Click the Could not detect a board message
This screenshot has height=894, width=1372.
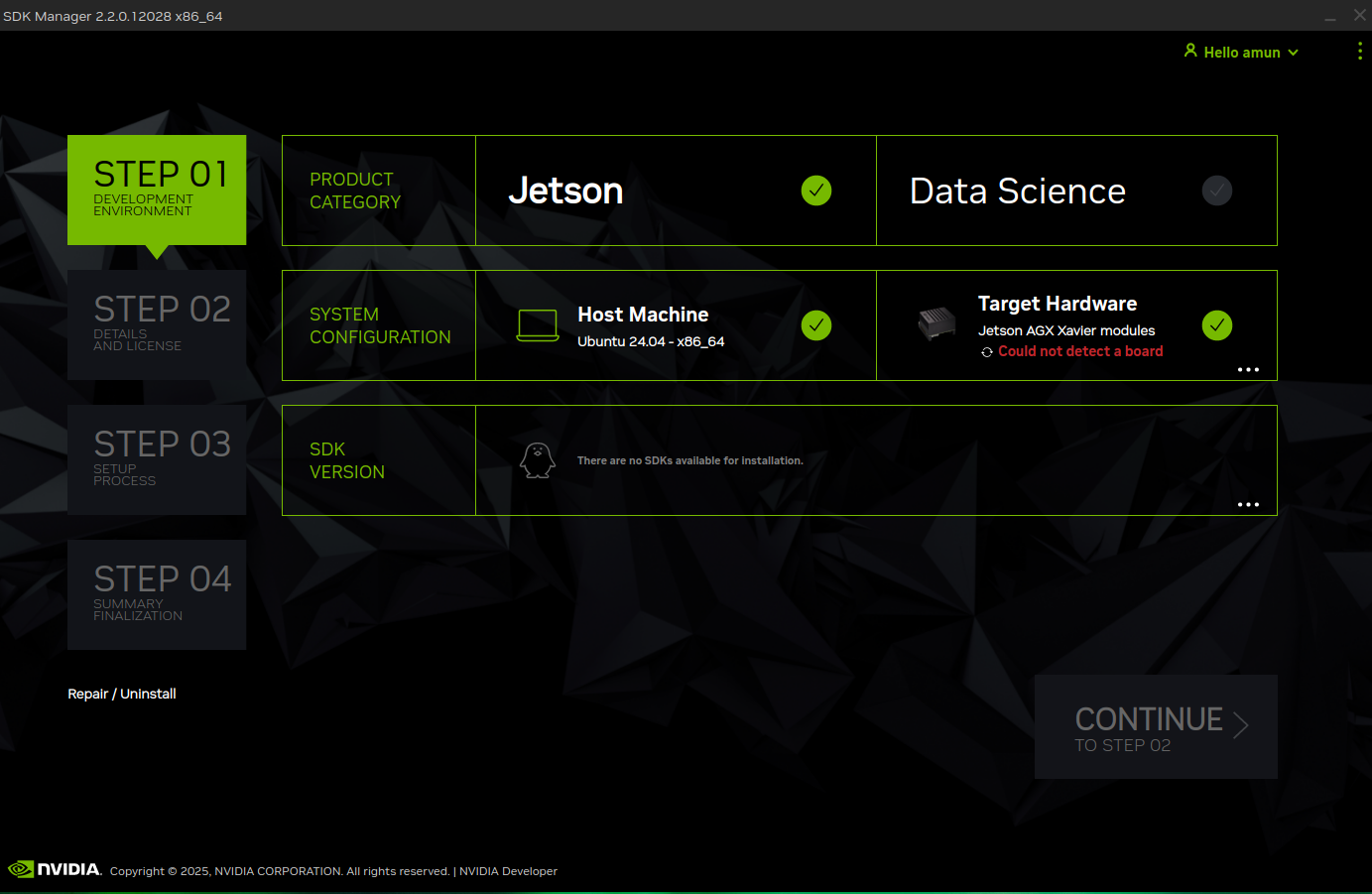[1080, 351]
